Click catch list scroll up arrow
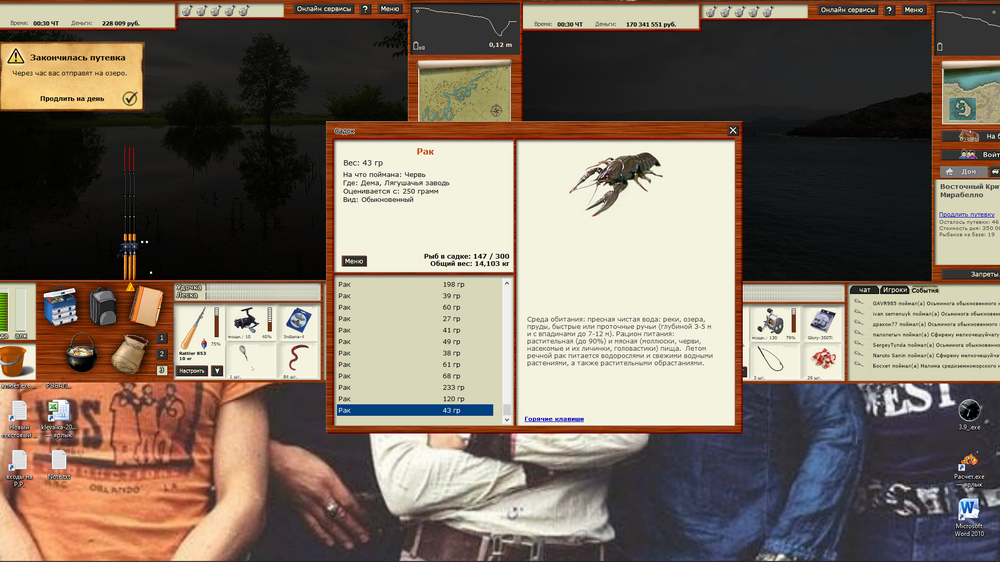Image resolution: width=1000 pixels, height=562 pixels. [507, 283]
